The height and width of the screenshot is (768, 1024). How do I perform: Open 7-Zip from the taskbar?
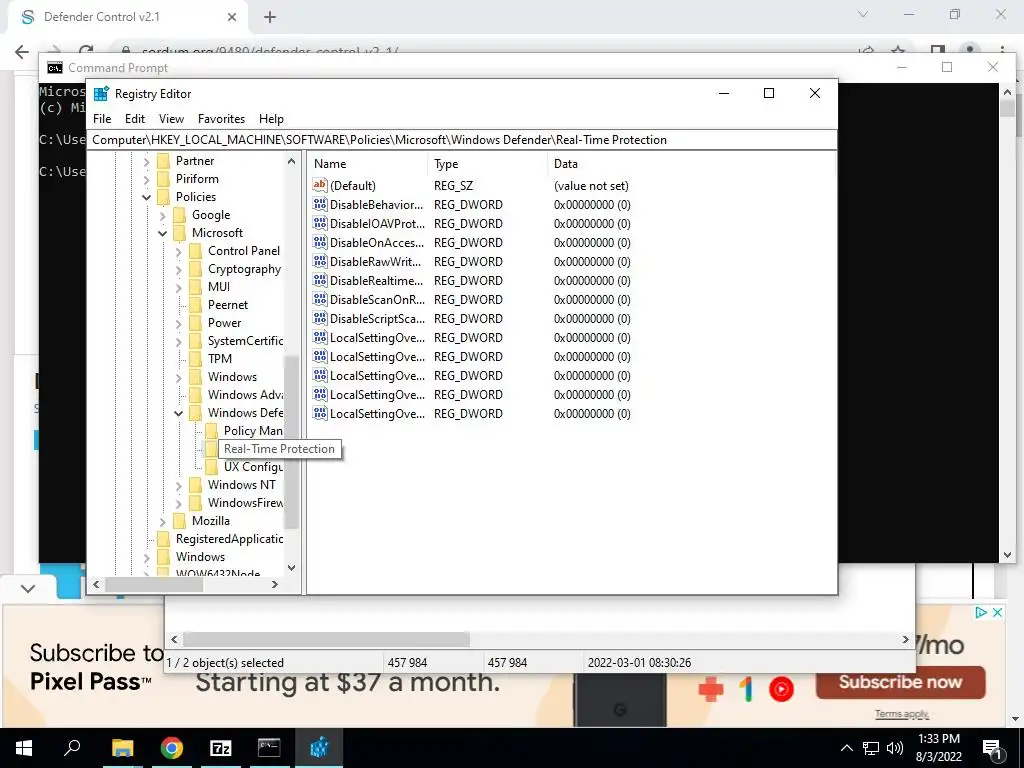tap(220, 748)
